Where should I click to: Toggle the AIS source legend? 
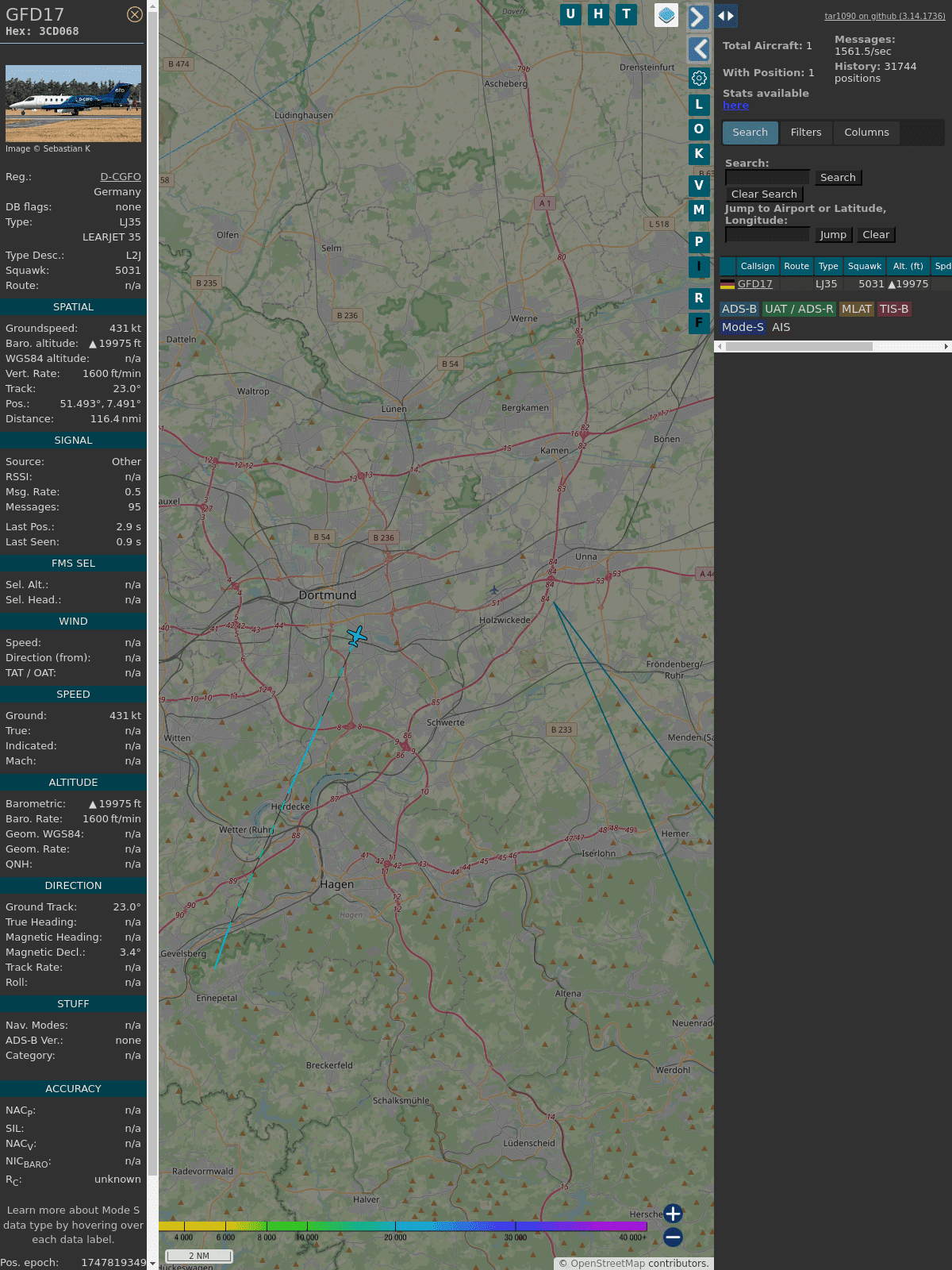click(x=781, y=328)
